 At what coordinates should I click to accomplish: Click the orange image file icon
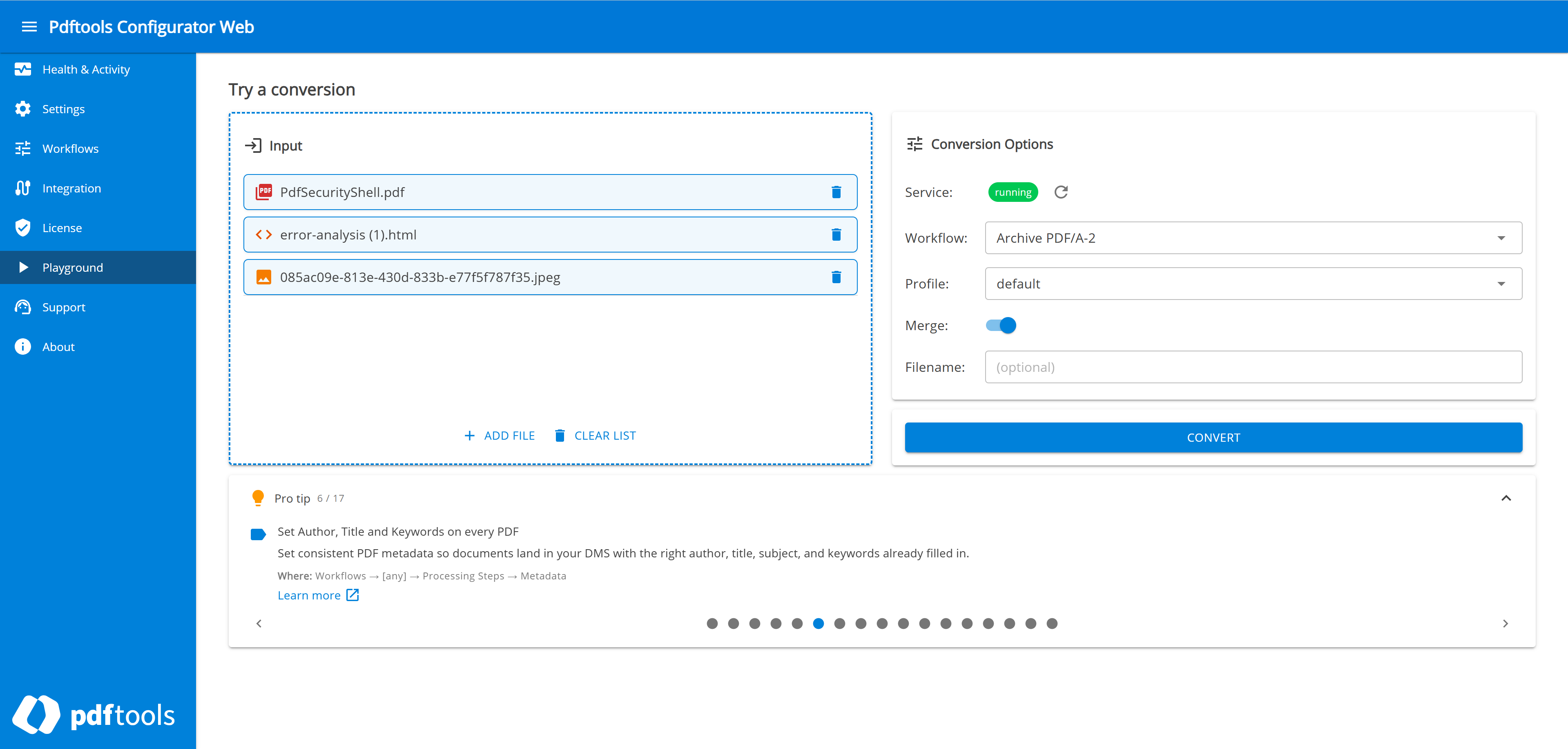pyautogui.click(x=263, y=278)
